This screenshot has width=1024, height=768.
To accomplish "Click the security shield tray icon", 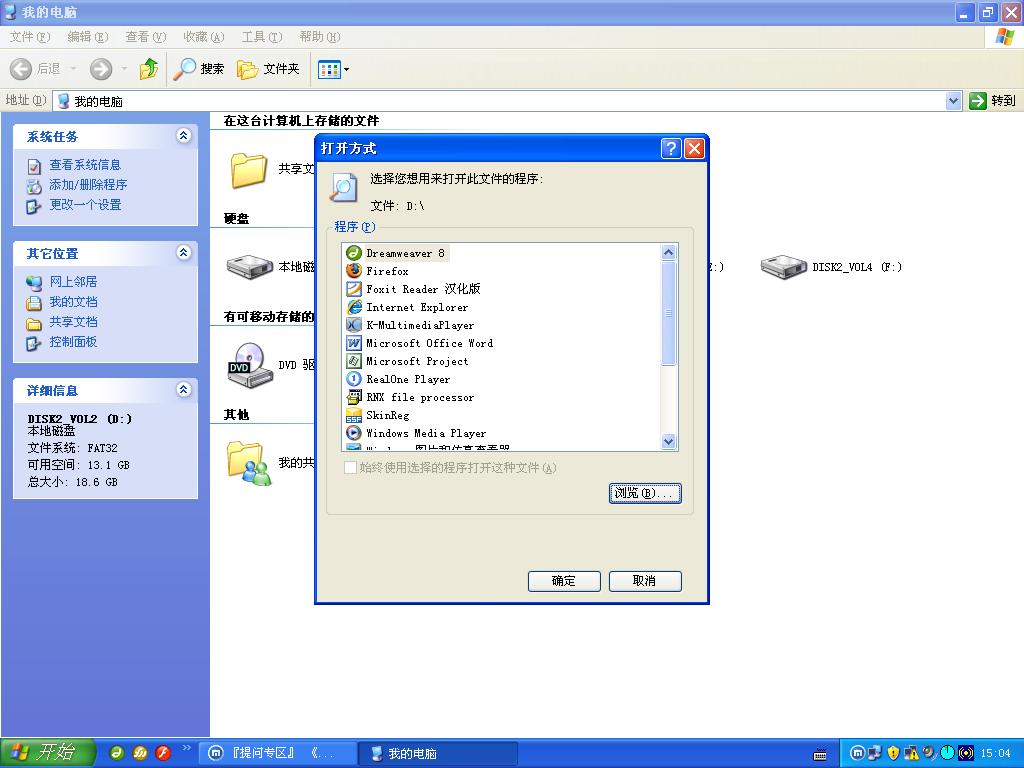I will pos(893,753).
